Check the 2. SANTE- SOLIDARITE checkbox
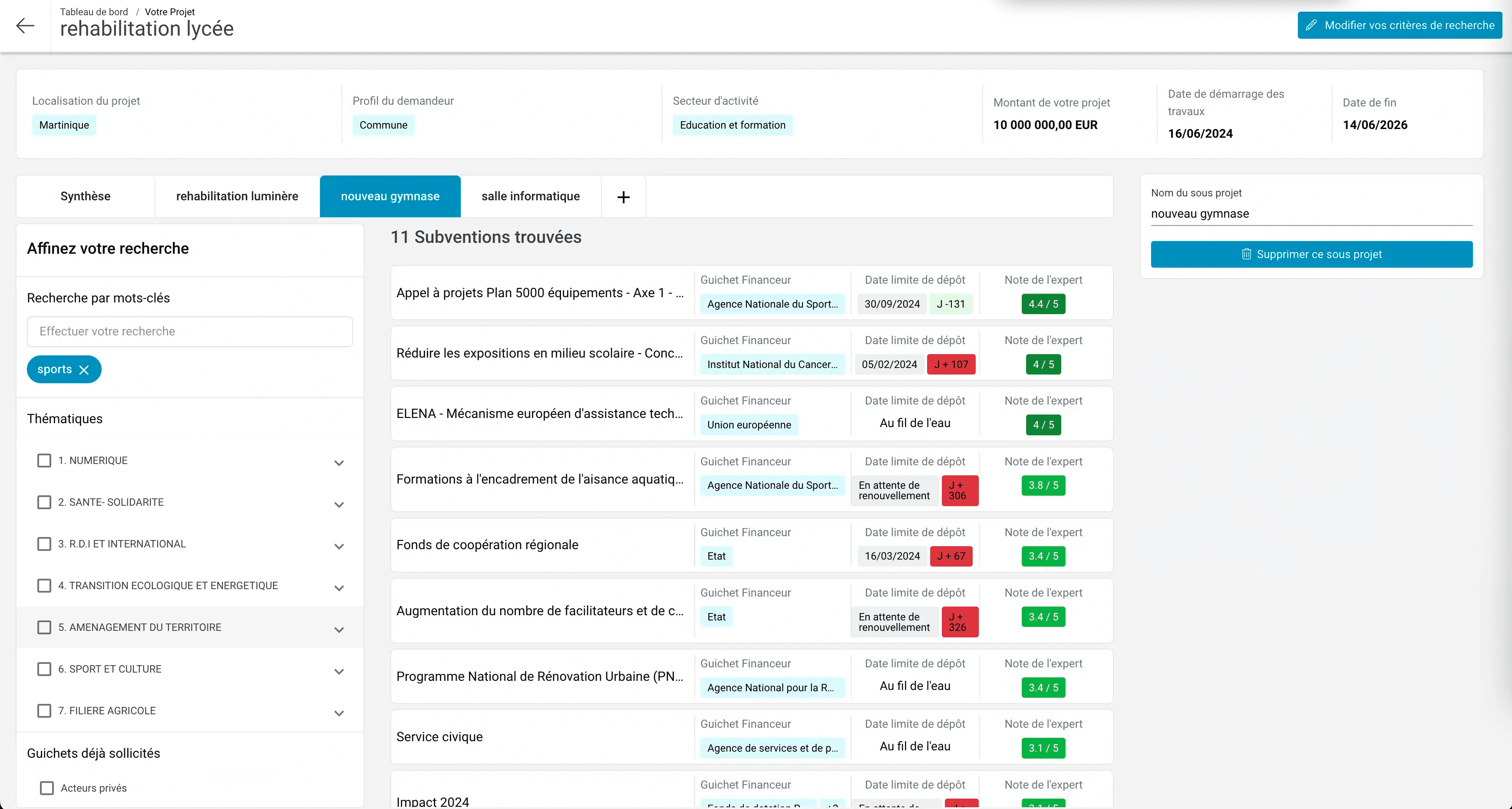 (44, 502)
